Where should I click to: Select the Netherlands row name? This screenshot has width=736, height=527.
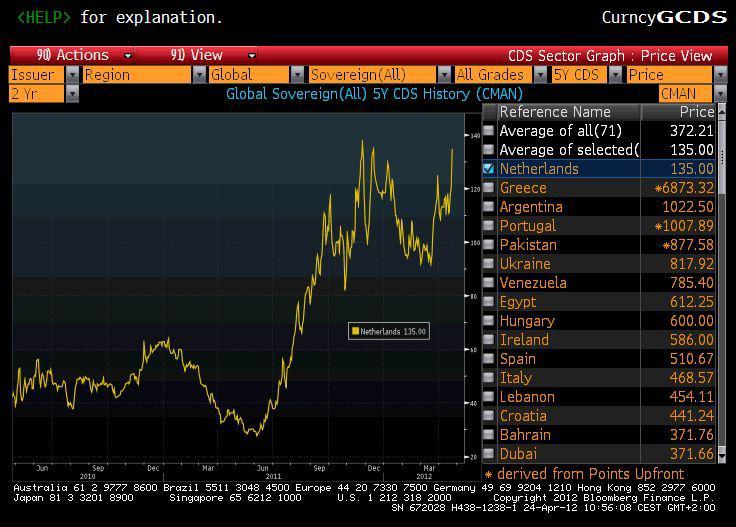click(539, 168)
